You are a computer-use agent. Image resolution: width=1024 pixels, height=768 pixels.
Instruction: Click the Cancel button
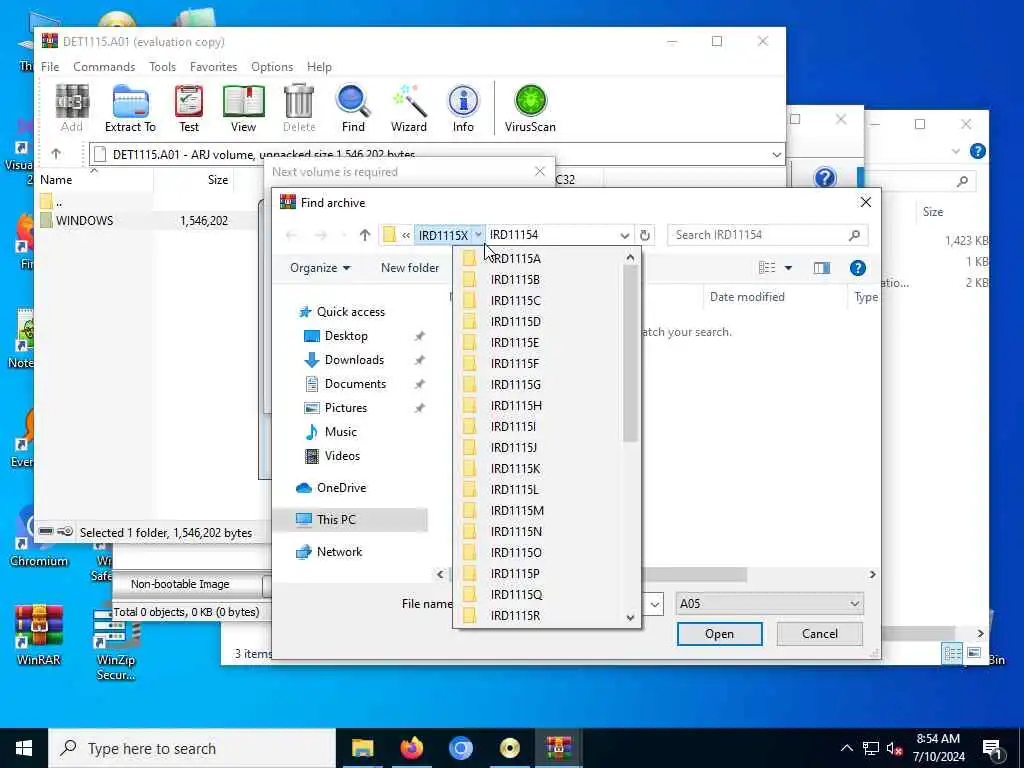(x=820, y=633)
